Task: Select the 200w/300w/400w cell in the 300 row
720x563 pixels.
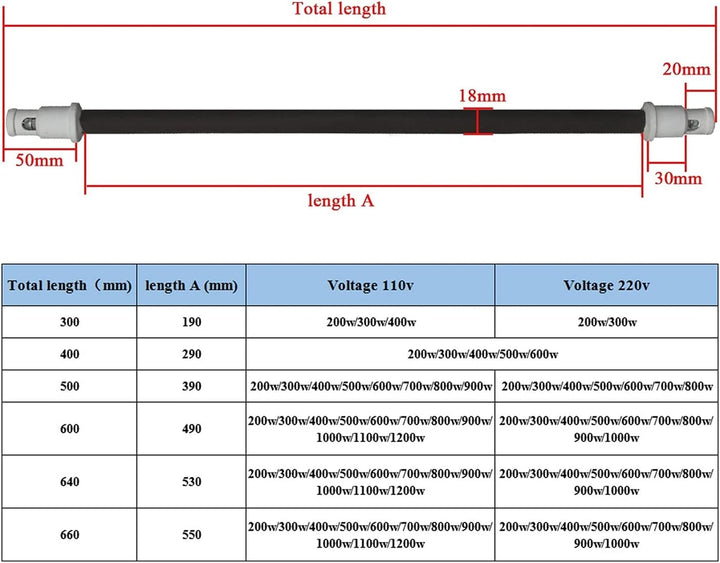Action: (370, 322)
